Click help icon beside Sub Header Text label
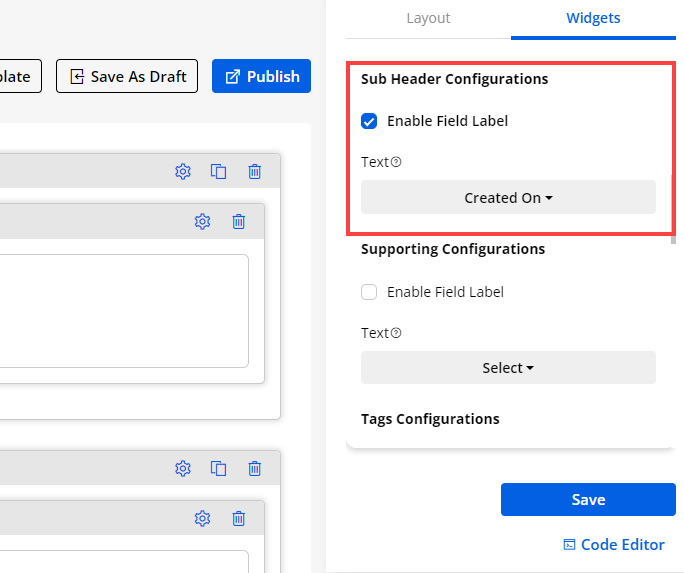This screenshot has height=573, width=684. pos(396,162)
